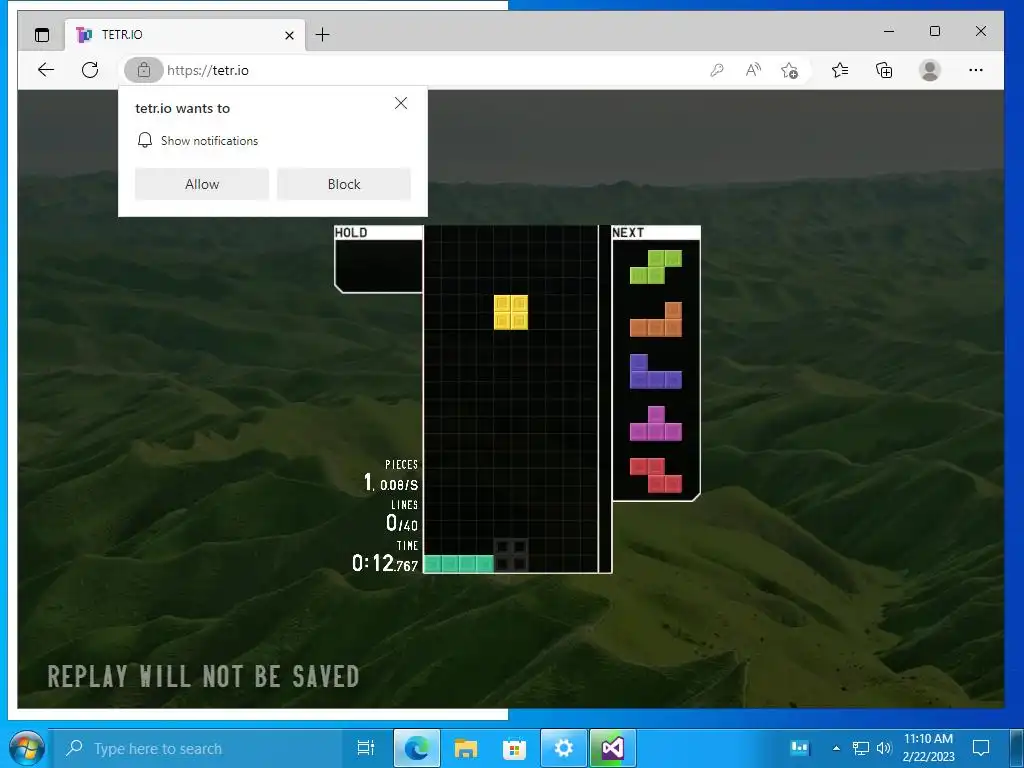The image size is (1024, 768).
Task: Open the browser profile menu
Action: [929, 70]
